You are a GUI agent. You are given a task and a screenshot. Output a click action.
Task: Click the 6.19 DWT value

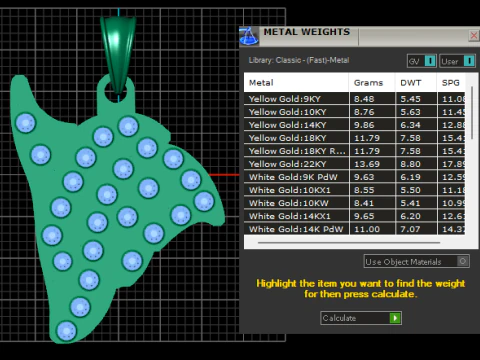coord(410,177)
